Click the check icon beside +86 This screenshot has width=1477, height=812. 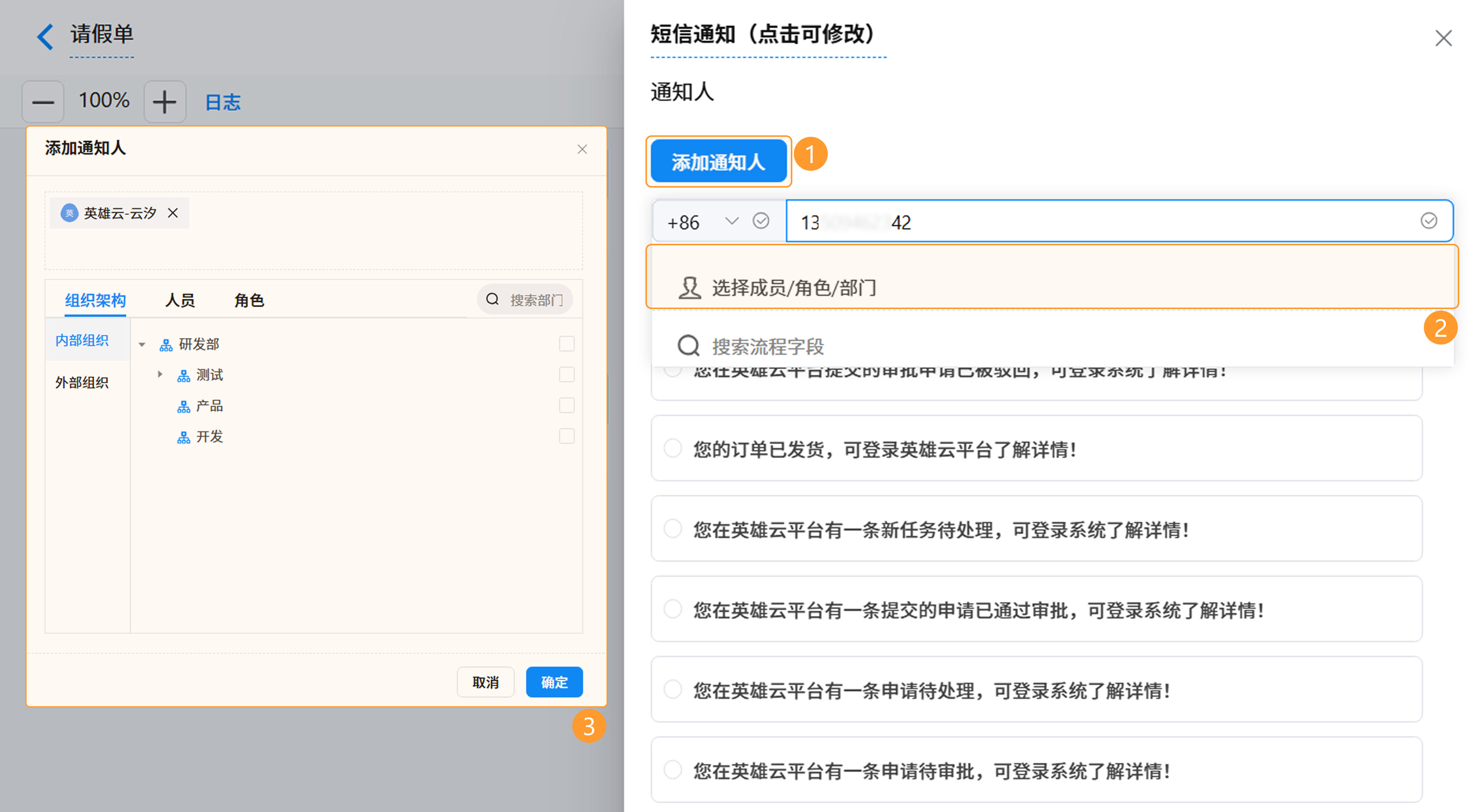(761, 221)
